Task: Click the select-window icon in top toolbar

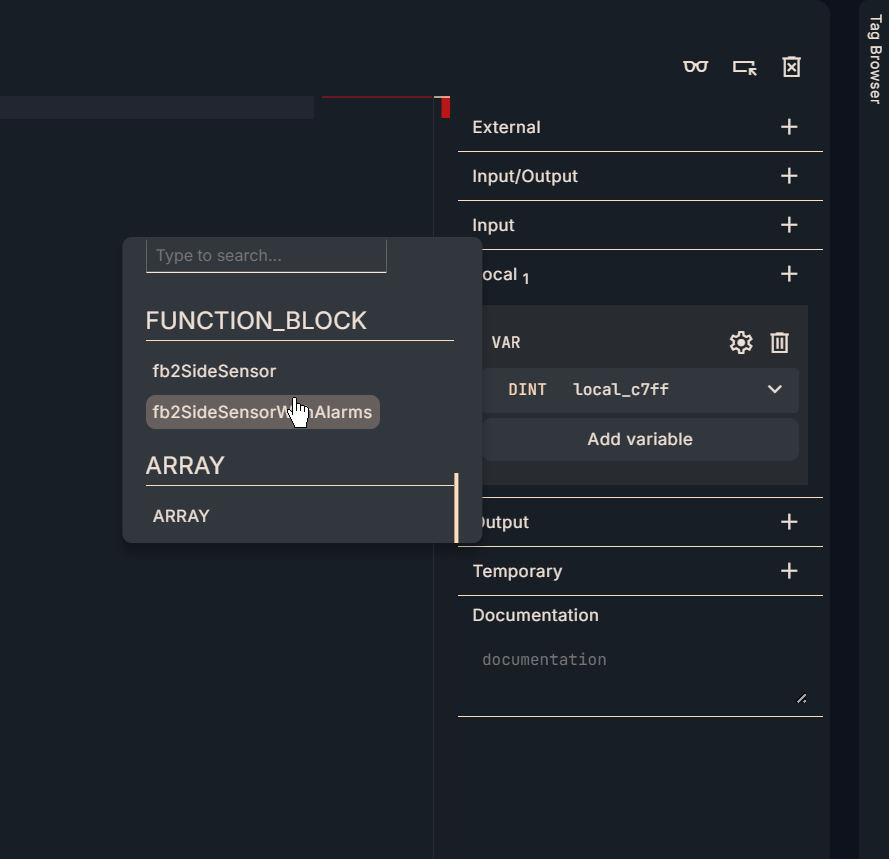Action: 744,67
